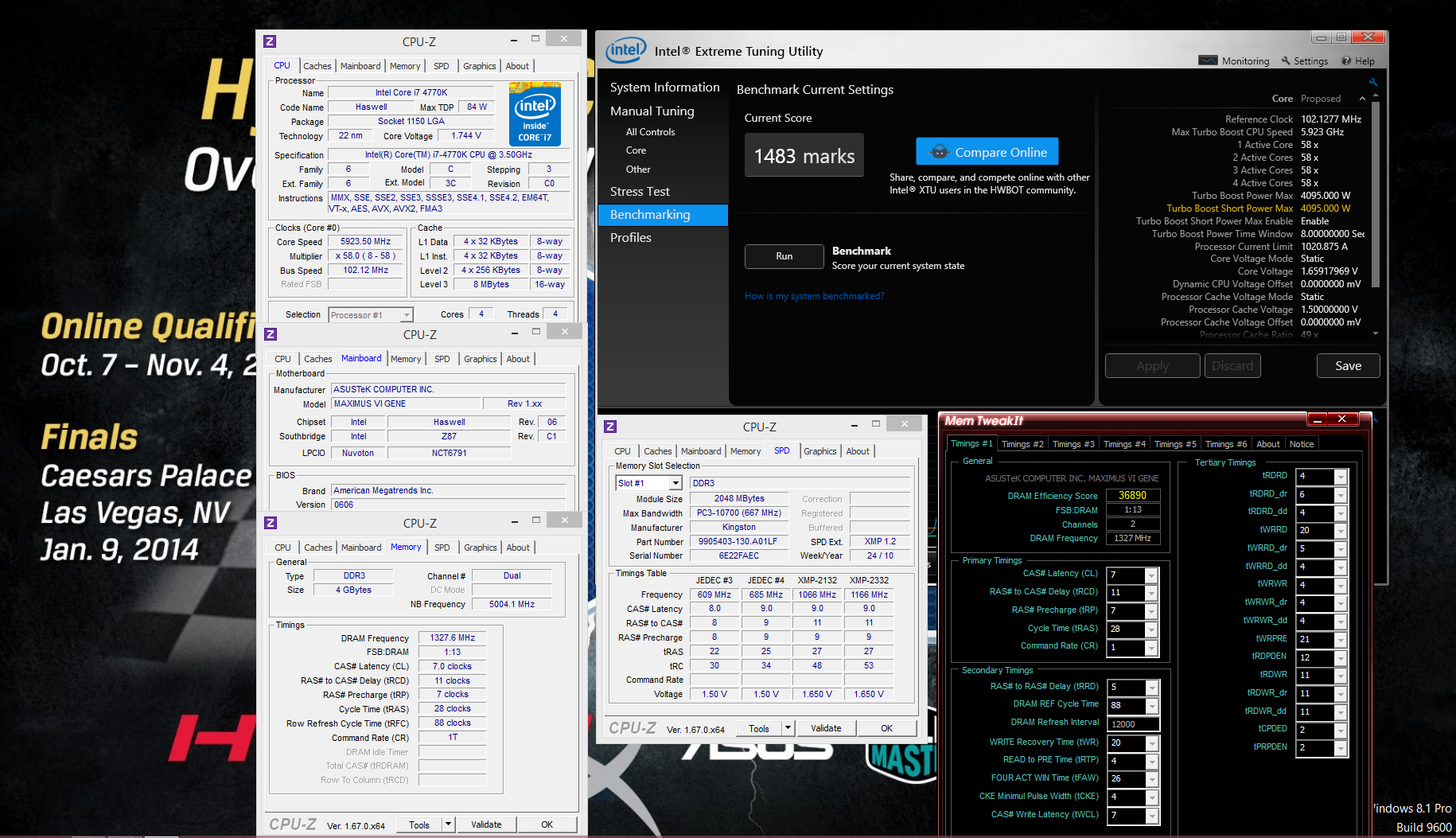Open Settings wrench icon in Intel XTU
1456x838 pixels.
point(1286,61)
